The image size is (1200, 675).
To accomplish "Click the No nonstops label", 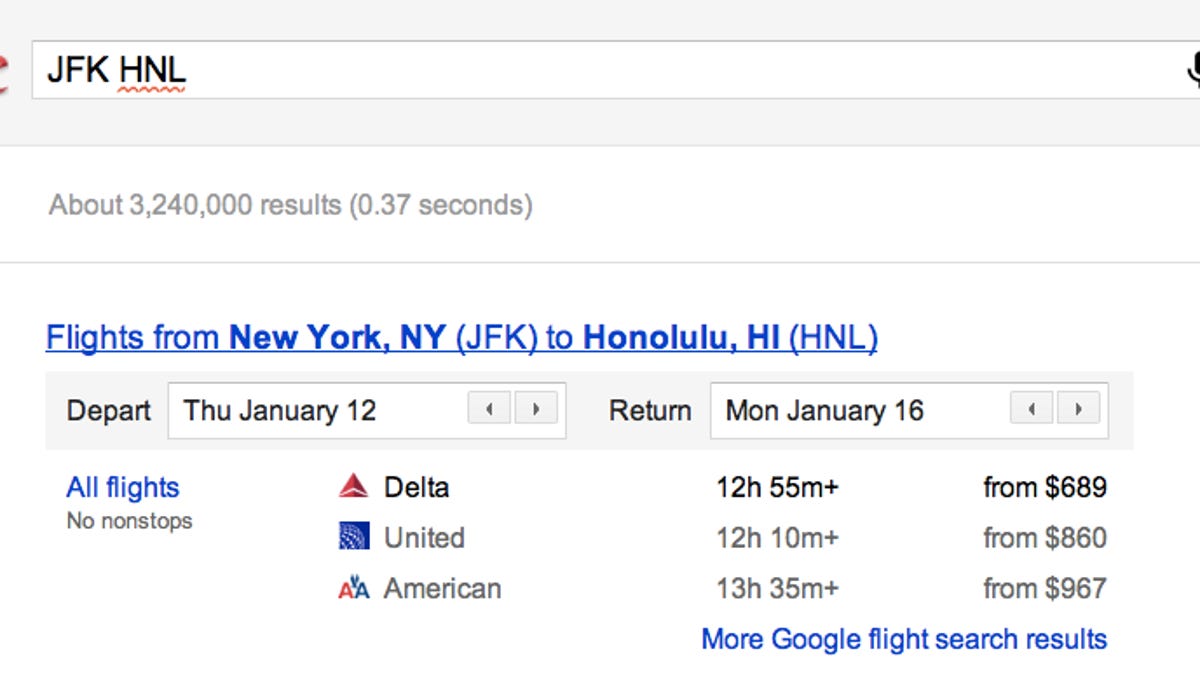I will 129,520.
